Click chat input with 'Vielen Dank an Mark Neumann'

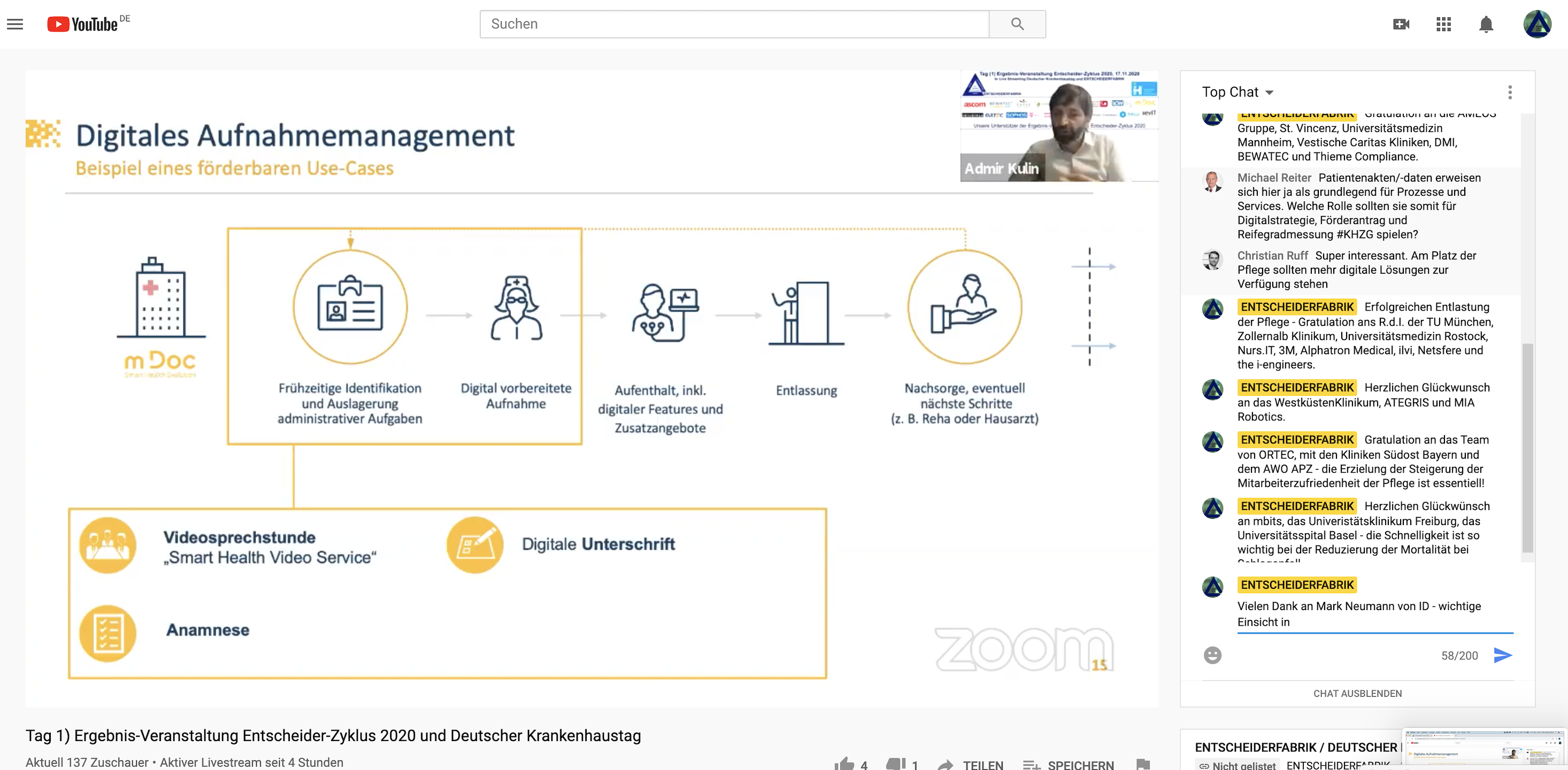(1374, 614)
